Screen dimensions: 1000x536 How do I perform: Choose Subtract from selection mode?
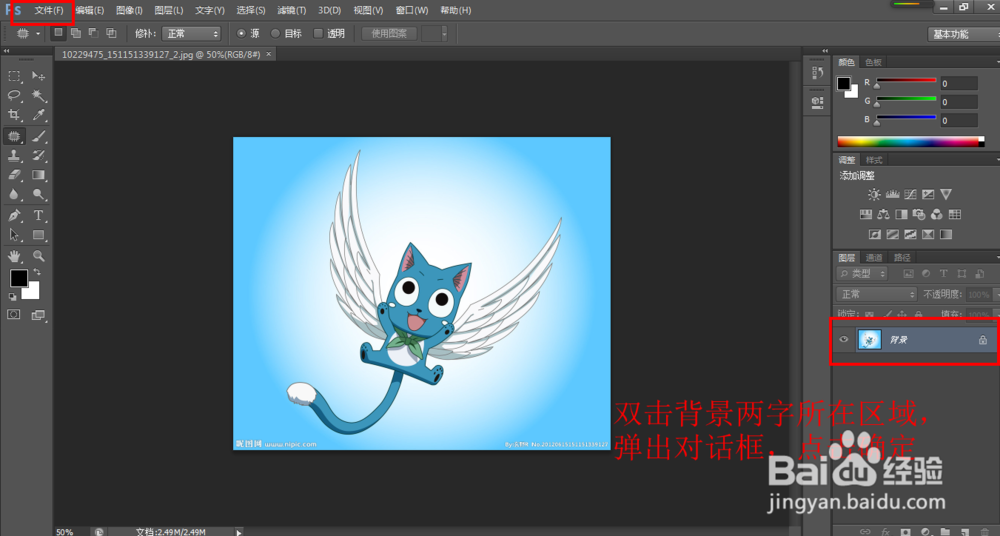(x=94, y=33)
